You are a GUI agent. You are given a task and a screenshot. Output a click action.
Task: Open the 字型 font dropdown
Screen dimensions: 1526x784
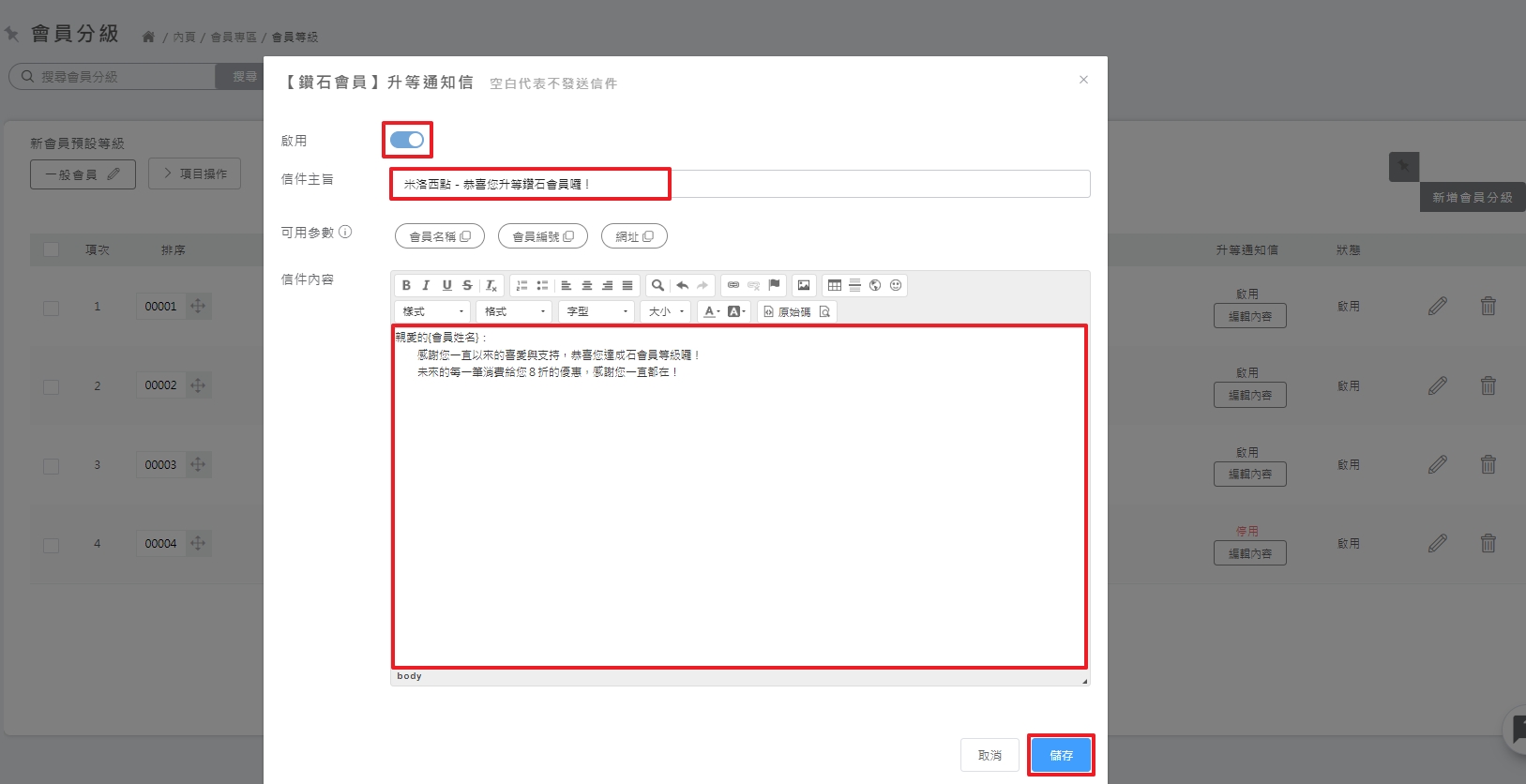[x=597, y=311]
